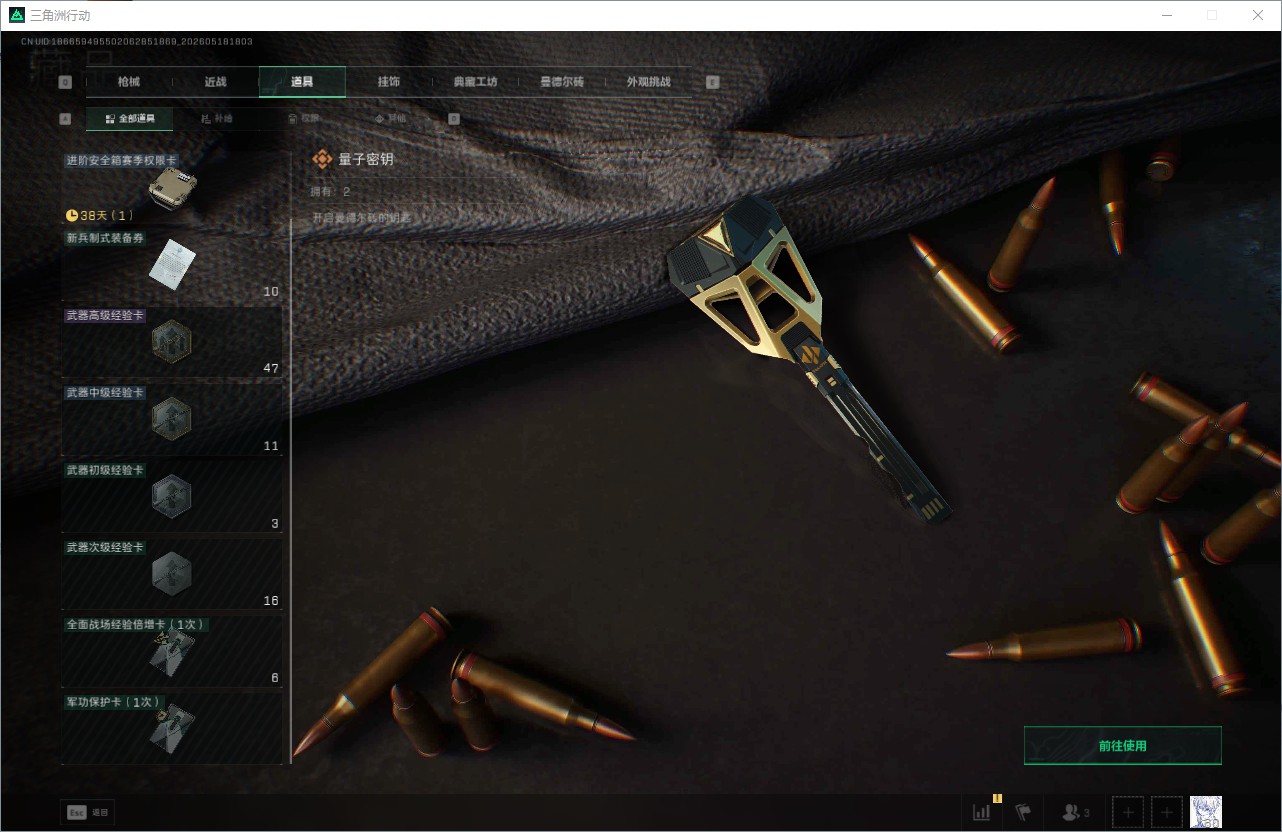The image size is (1282, 832).
Task: Choose the 武器高级经验卡 item
Action: coord(172,343)
